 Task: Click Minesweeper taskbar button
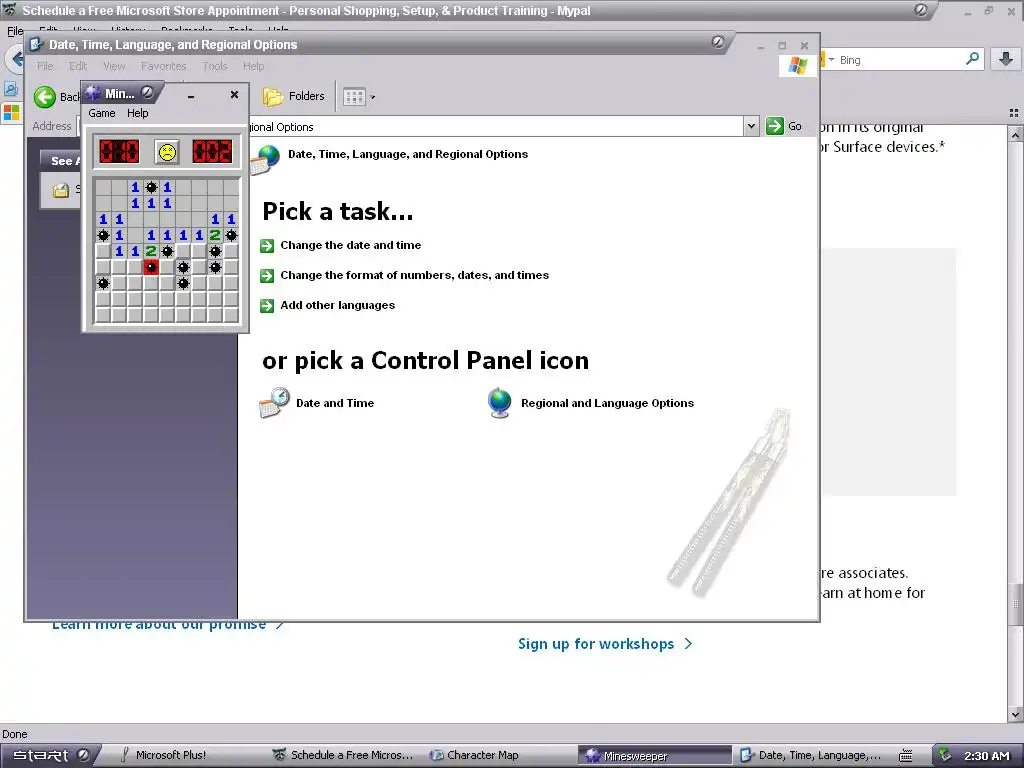(654, 756)
